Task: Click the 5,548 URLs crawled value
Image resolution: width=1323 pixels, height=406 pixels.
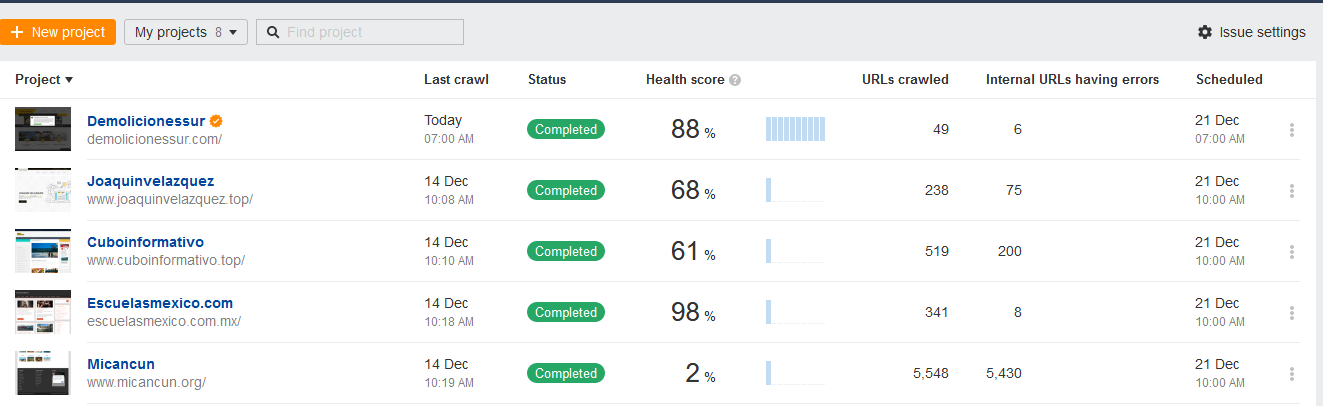Action: [x=931, y=373]
